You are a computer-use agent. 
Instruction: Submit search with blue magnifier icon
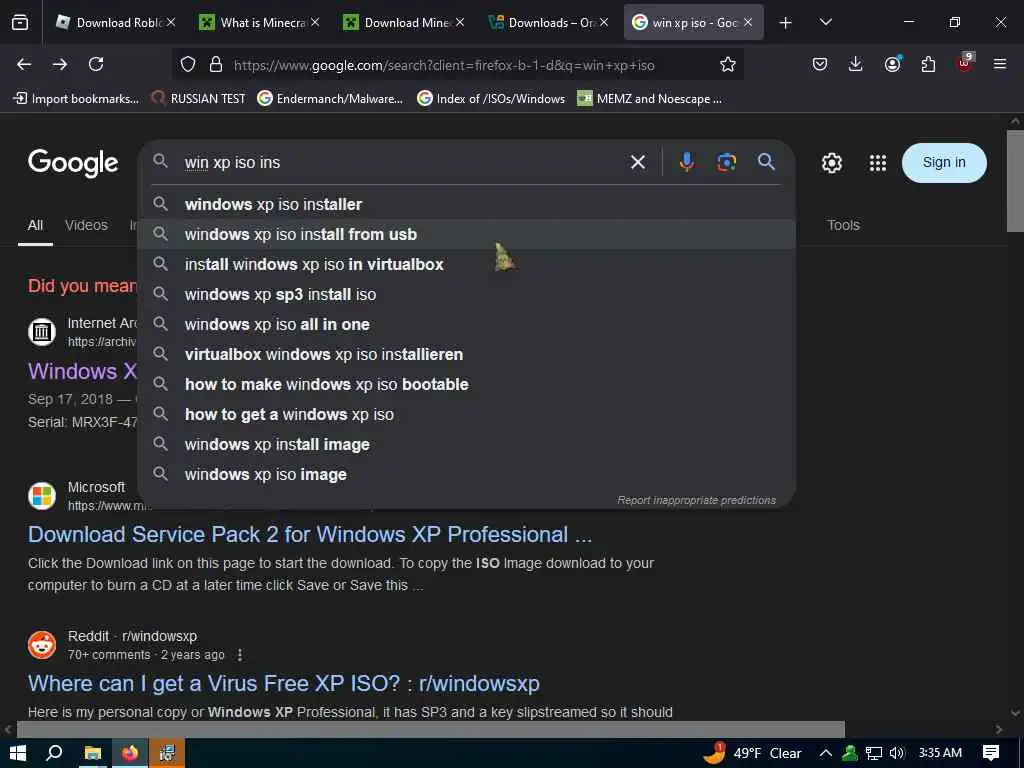[x=767, y=162]
